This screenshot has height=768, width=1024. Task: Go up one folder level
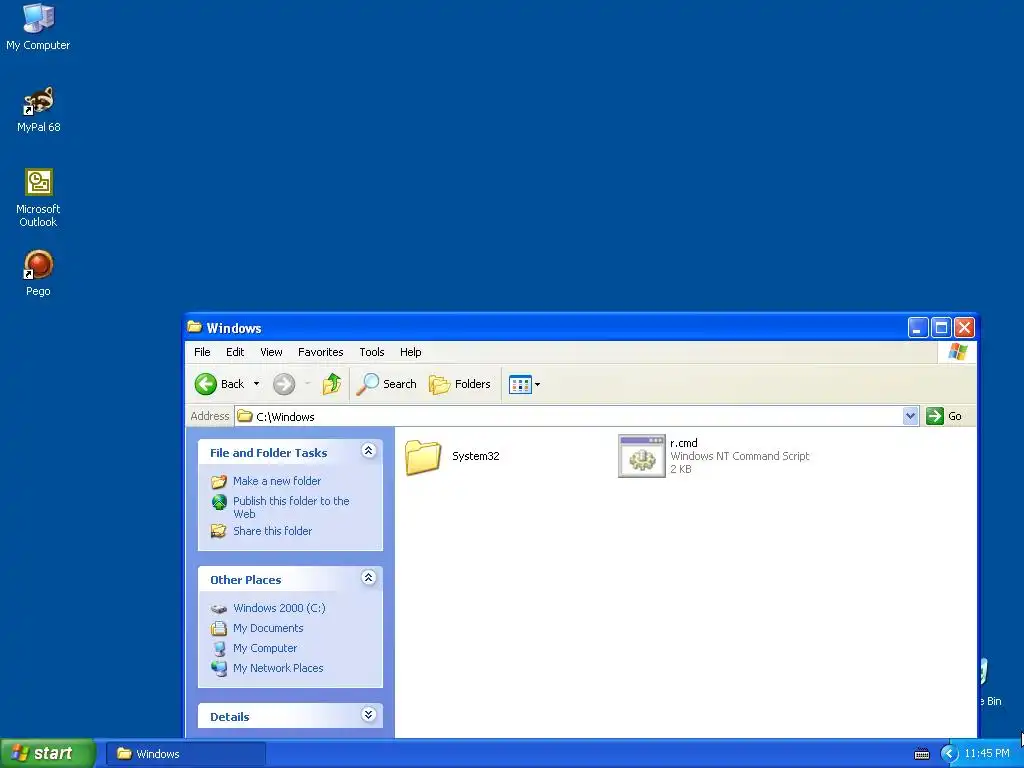point(332,384)
